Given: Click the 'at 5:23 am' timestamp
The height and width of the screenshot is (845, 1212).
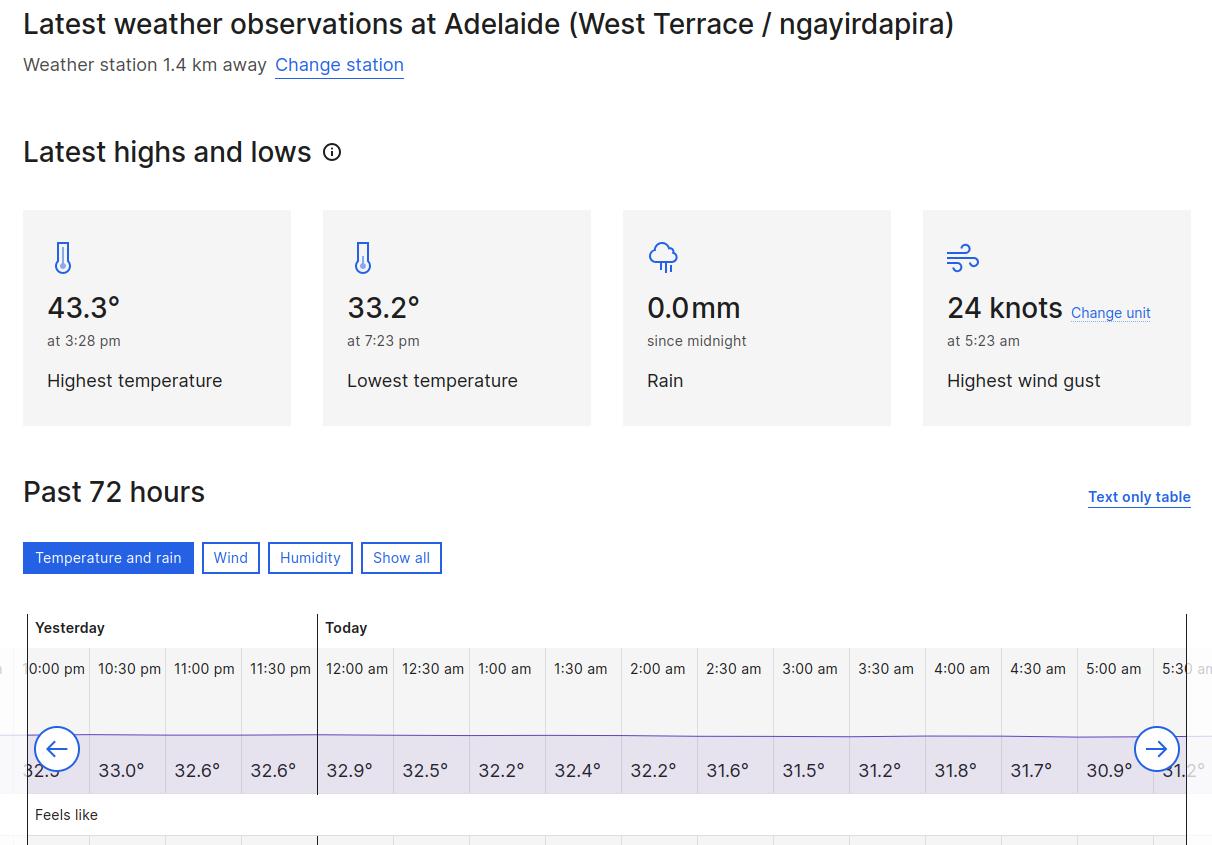Looking at the screenshot, I should point(983,341).
